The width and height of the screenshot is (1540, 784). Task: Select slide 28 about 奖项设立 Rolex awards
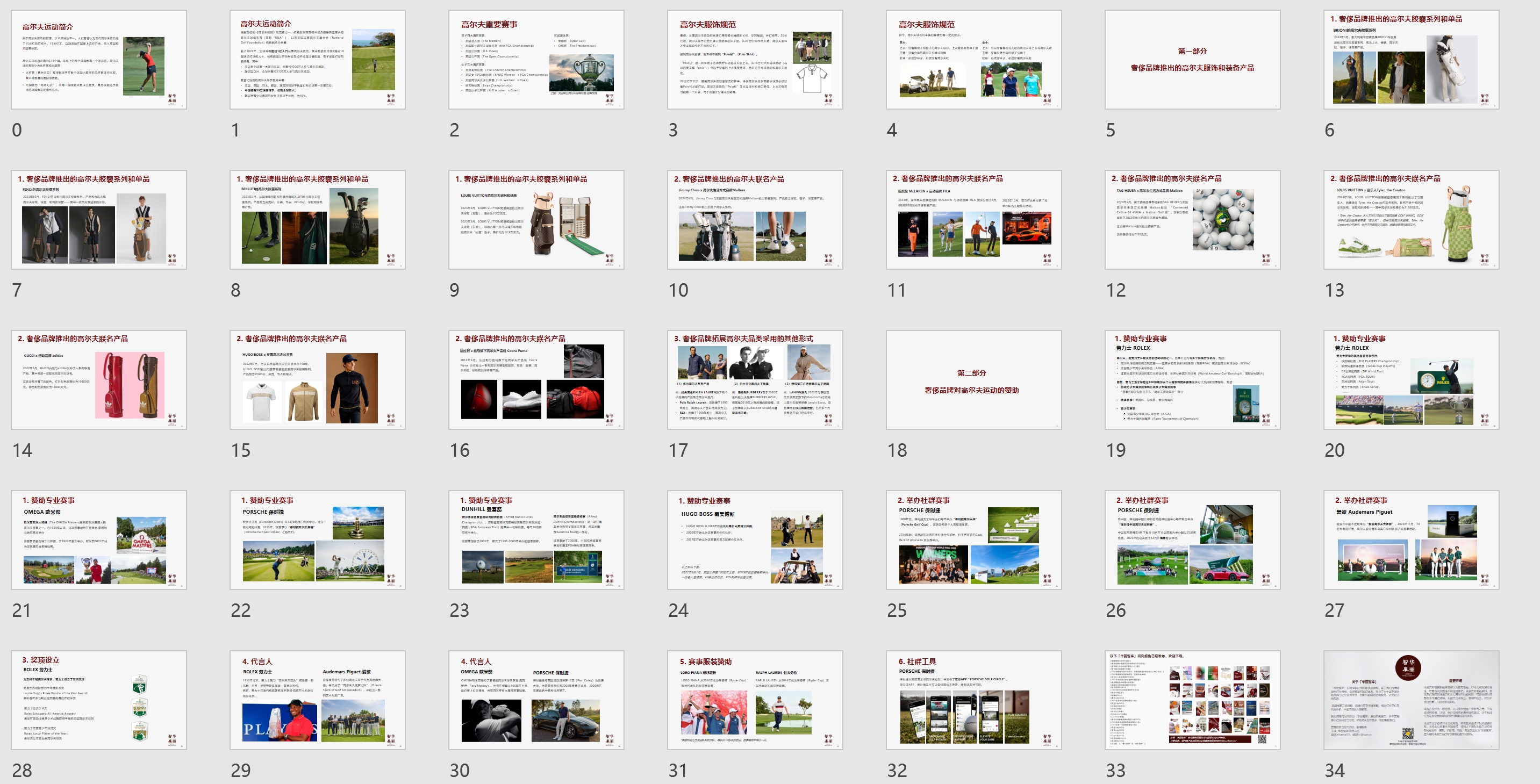click(x=99, y=700)
